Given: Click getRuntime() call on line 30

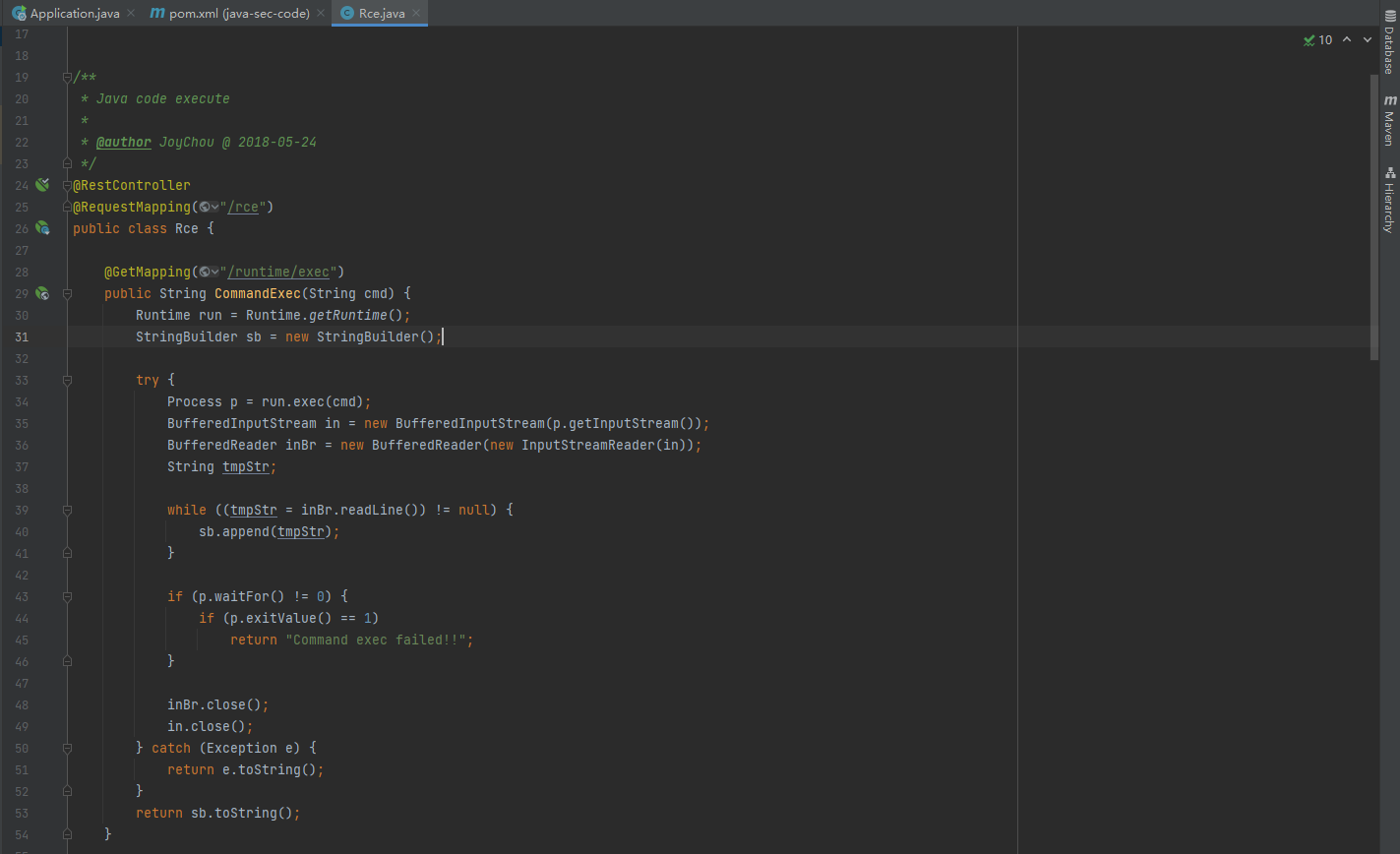Looking at the screenshot, I should [x=356, y=315].
